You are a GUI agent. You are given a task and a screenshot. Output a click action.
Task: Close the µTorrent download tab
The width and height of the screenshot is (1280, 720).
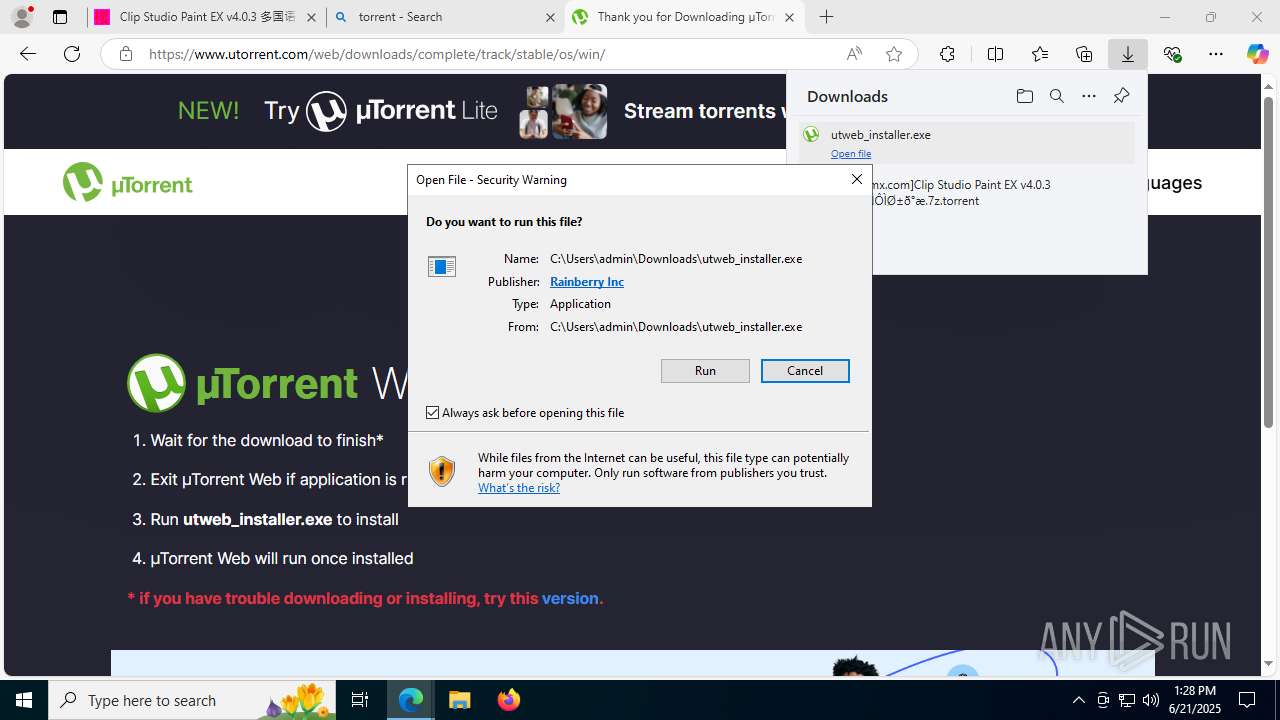tap(789, 17)
